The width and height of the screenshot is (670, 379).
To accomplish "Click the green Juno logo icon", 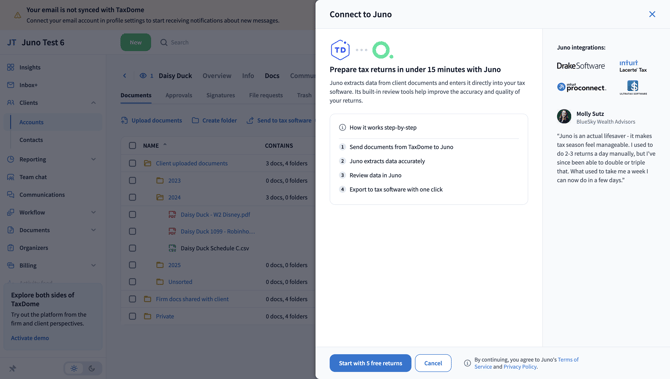I will [382, 50].
